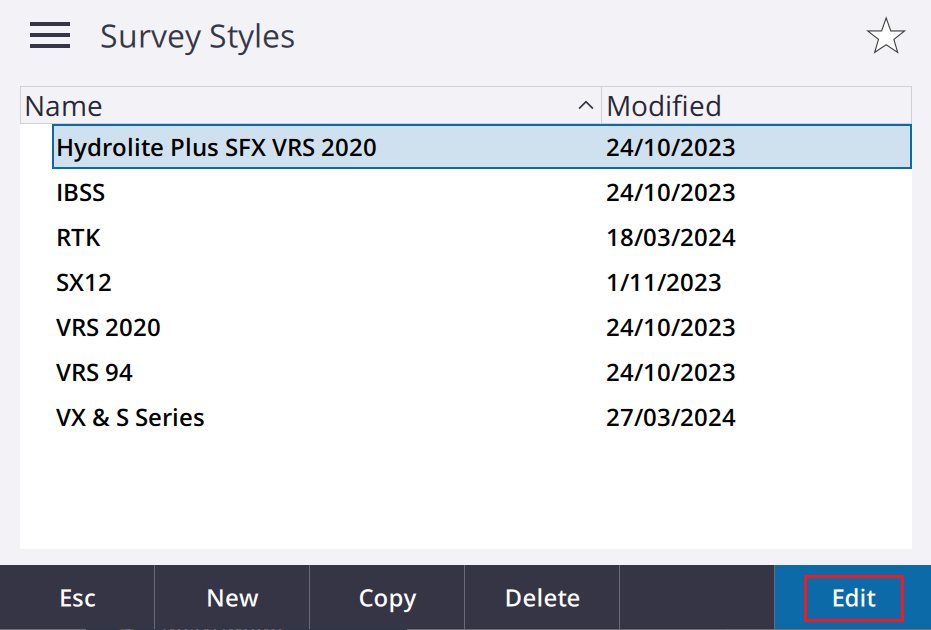This screenshot has height=630, width=931.
Task: Select the RTK survey style
Action: tap(482, 238)
